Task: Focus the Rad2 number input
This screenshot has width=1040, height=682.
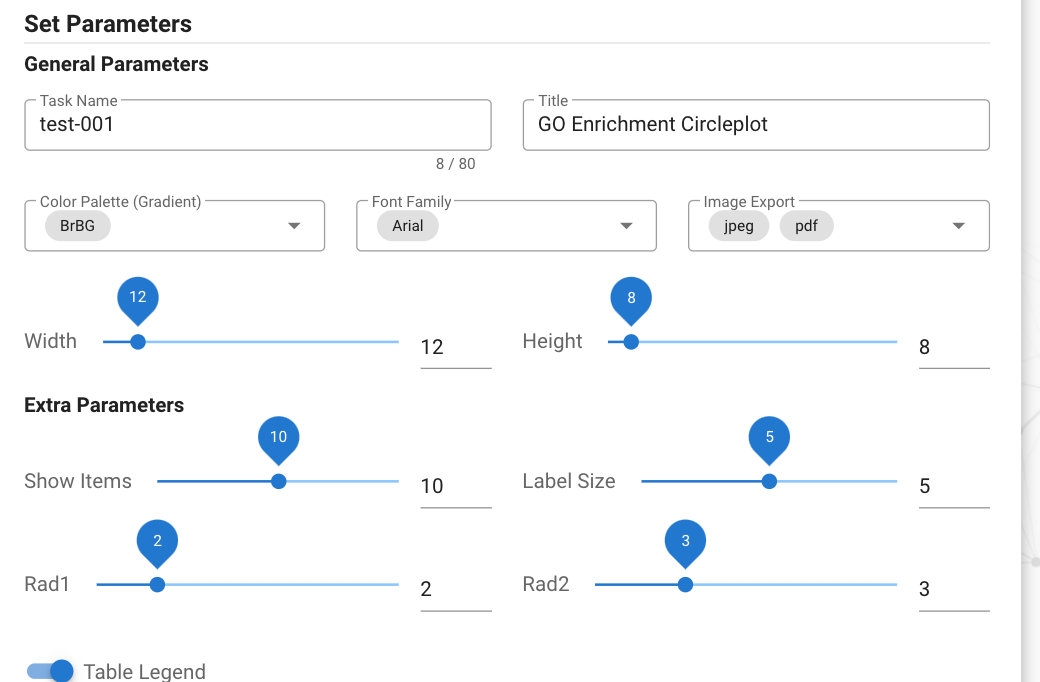Action: [x=953, y=589]
